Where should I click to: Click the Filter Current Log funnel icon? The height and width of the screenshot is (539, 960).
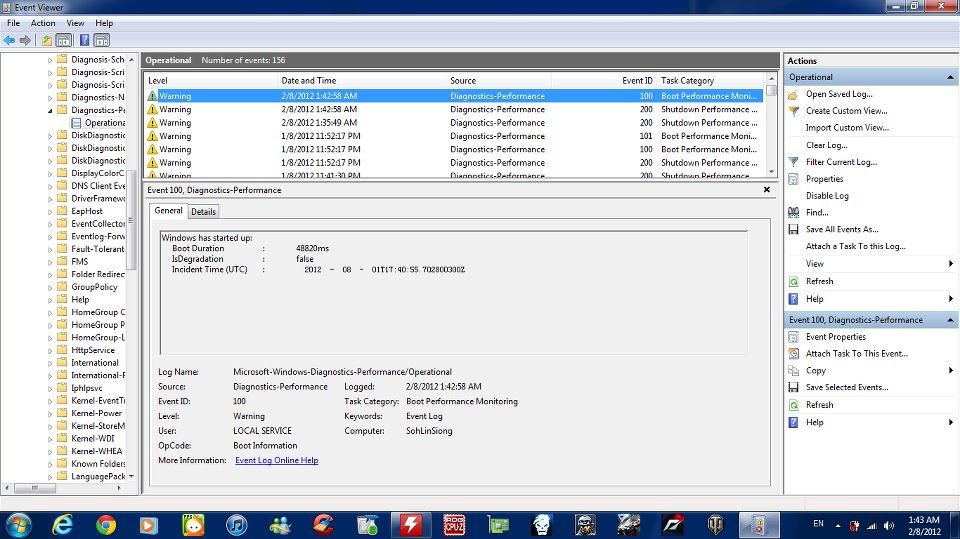pos(794,162)
